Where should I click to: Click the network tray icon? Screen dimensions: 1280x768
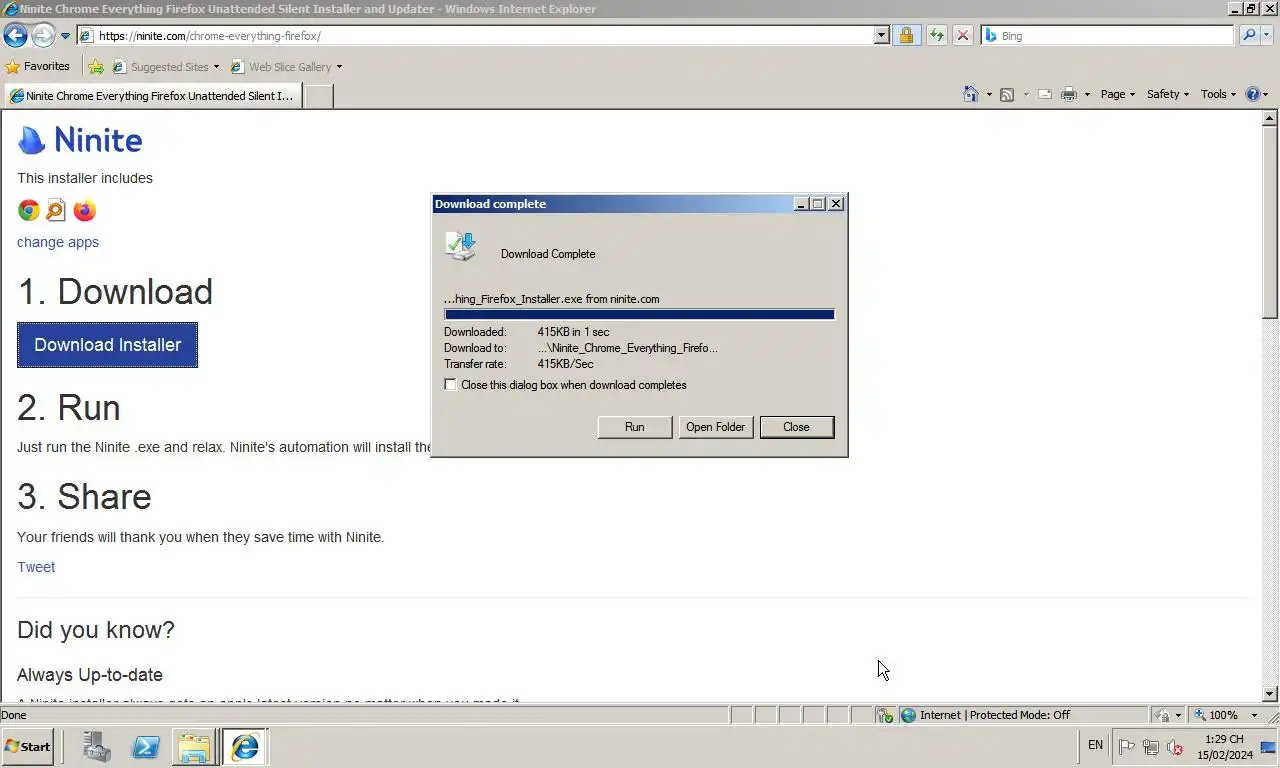(1150, 746)
